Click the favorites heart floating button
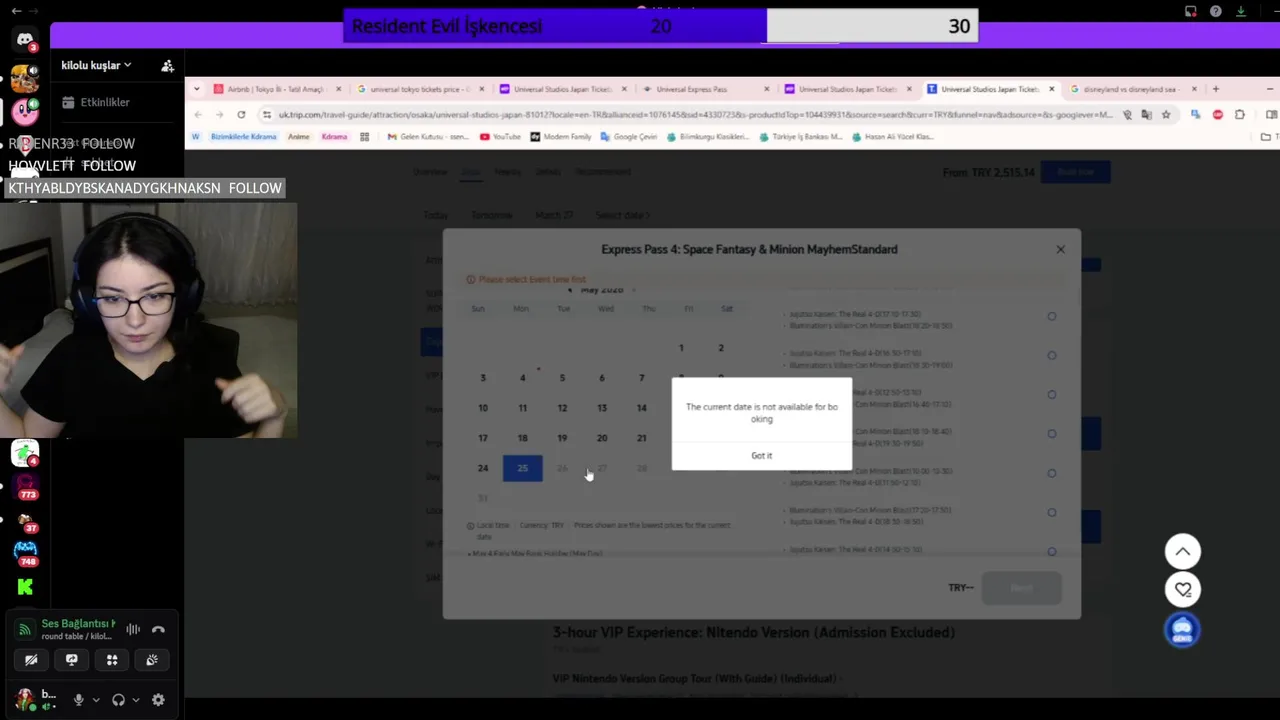This screenshot has height=720, width=1280. tap(1182, 590)
